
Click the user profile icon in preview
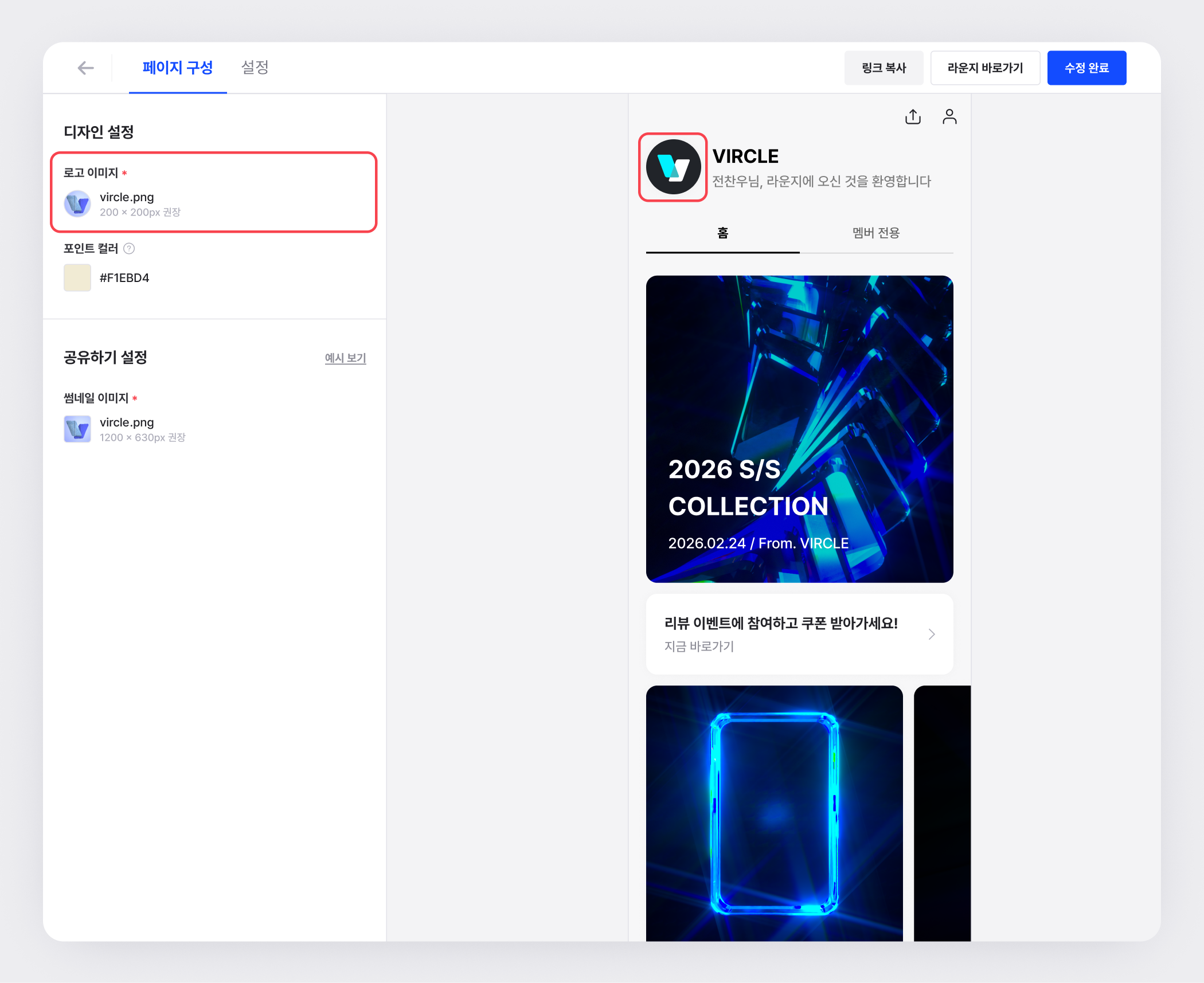tap(949, 117)
